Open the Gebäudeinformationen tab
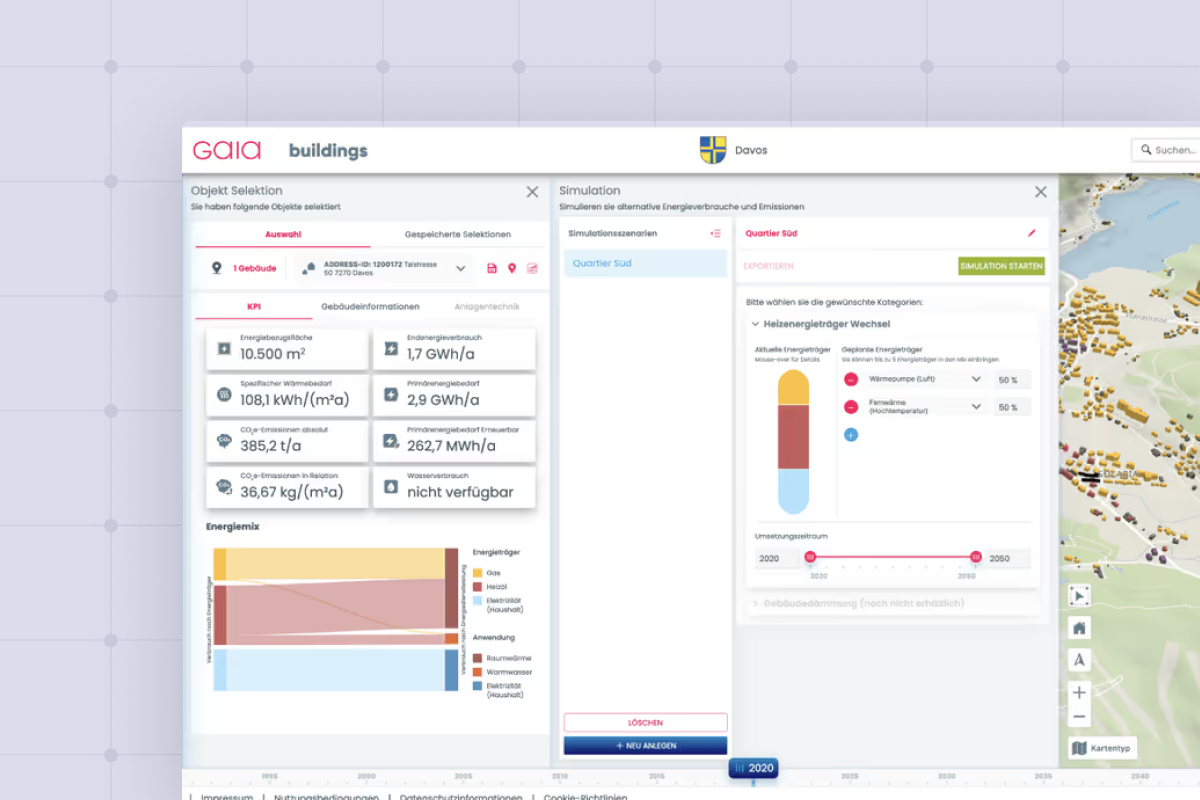 pyautogui.click(x=370, y=306)
